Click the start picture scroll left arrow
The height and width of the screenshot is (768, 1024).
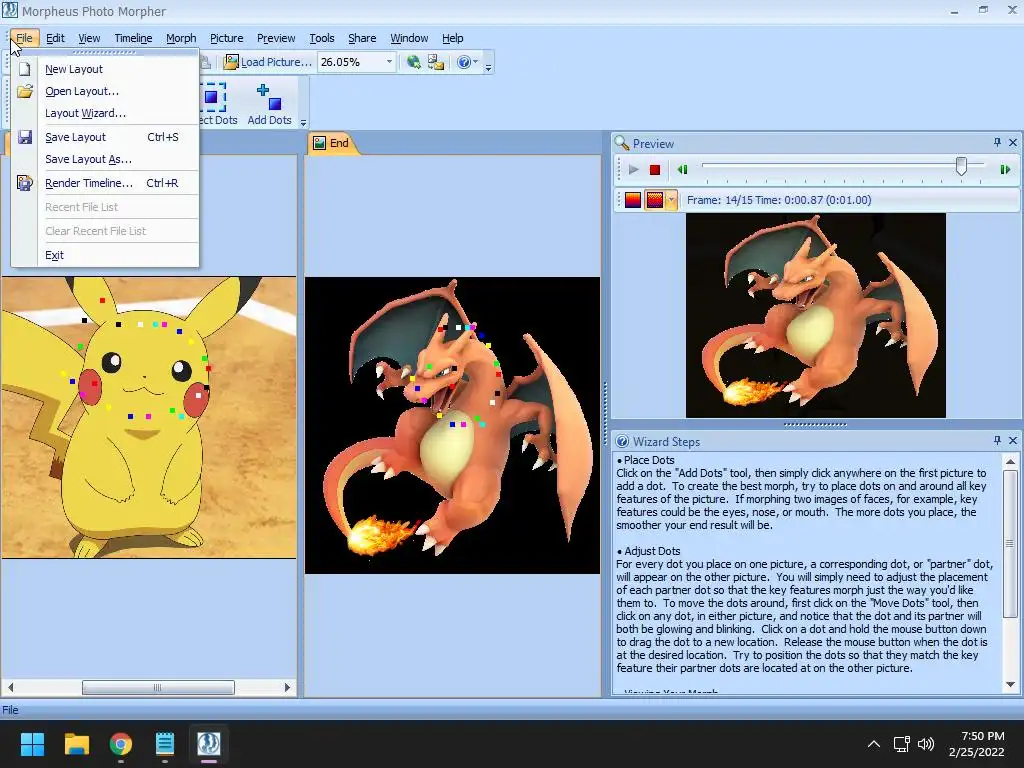(x=10, y=687)
